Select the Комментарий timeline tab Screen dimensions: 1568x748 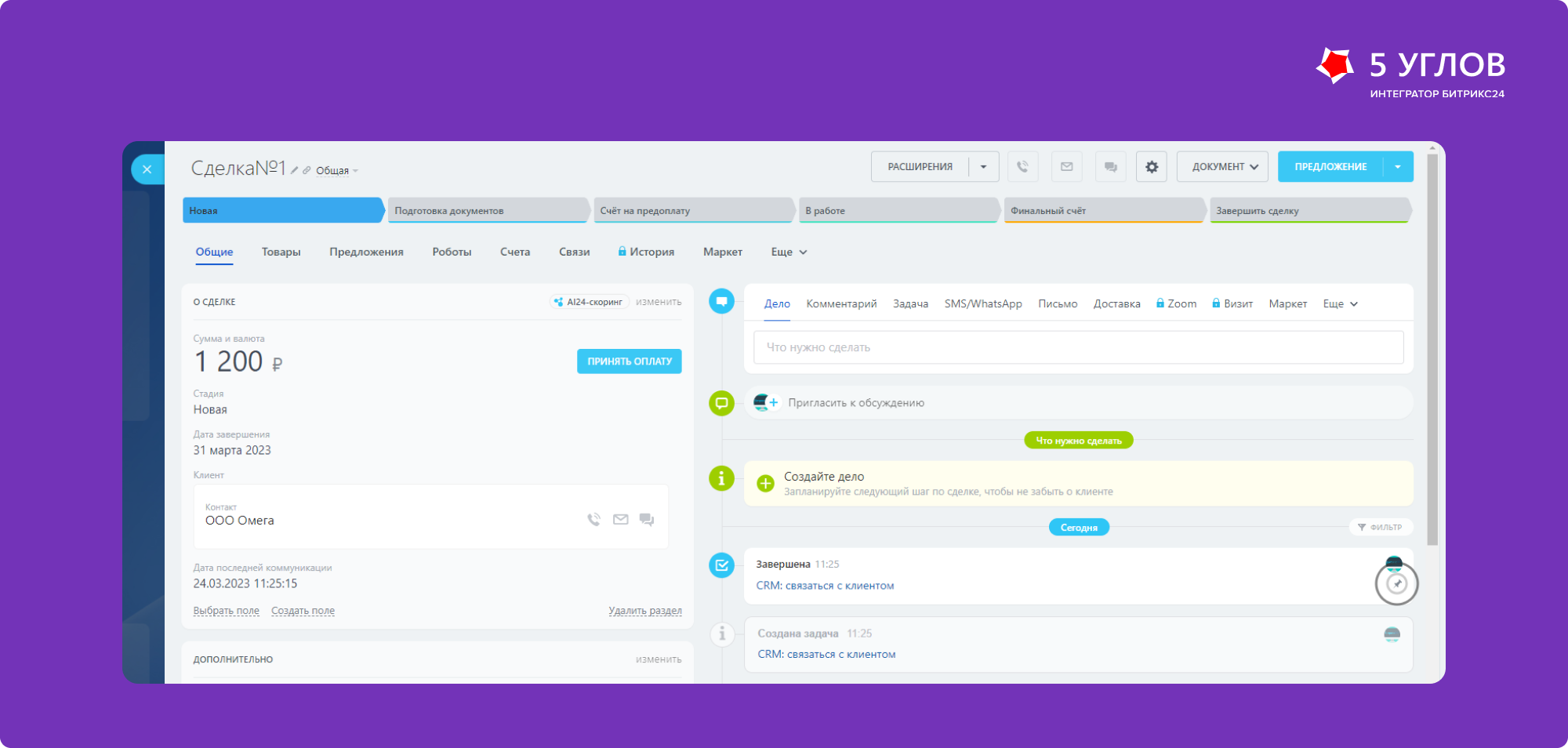click(x=841, y=303)
